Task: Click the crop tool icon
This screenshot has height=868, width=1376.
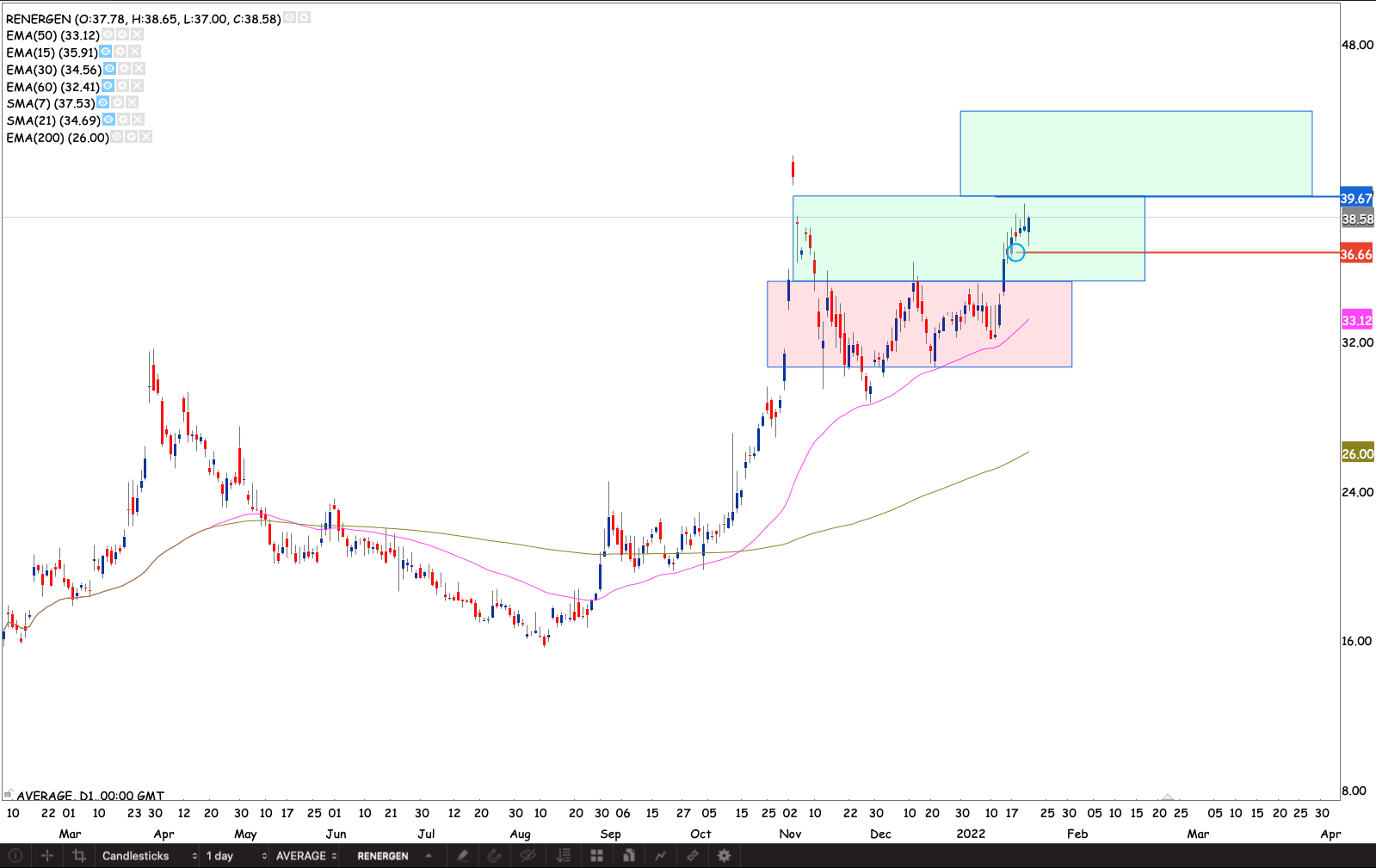Action: [79, 856]
